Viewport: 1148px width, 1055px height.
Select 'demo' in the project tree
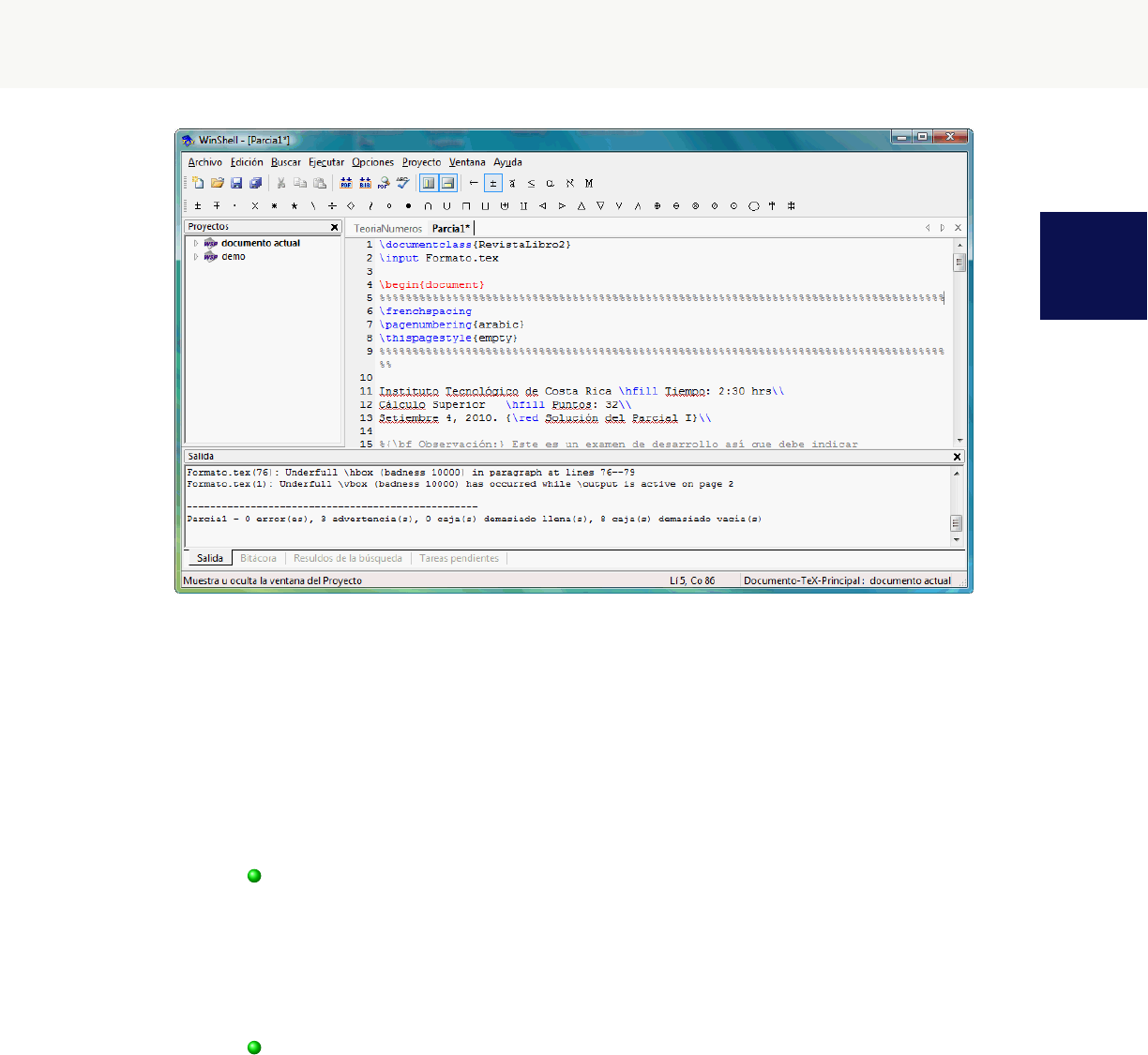point(234,256)
